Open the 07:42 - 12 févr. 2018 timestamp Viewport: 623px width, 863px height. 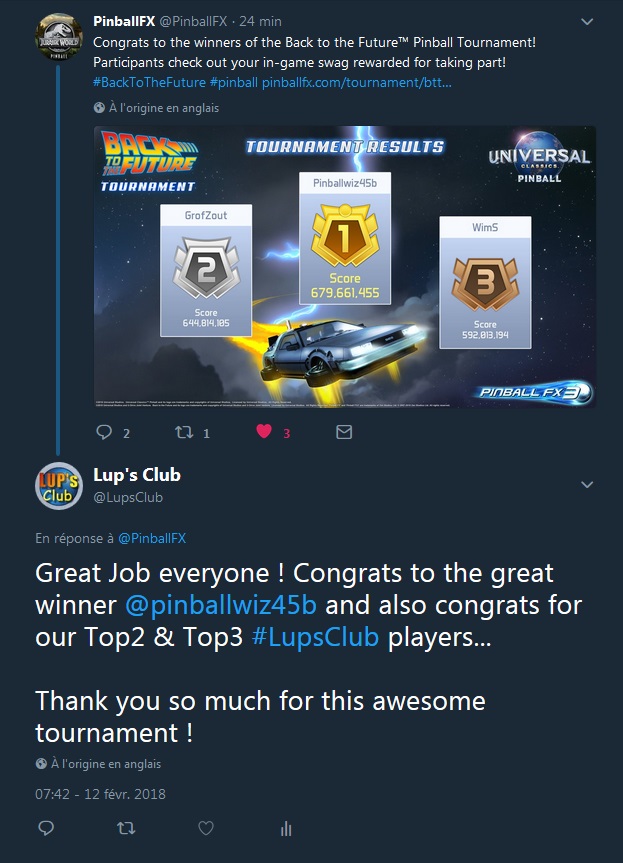coord(100,794)
